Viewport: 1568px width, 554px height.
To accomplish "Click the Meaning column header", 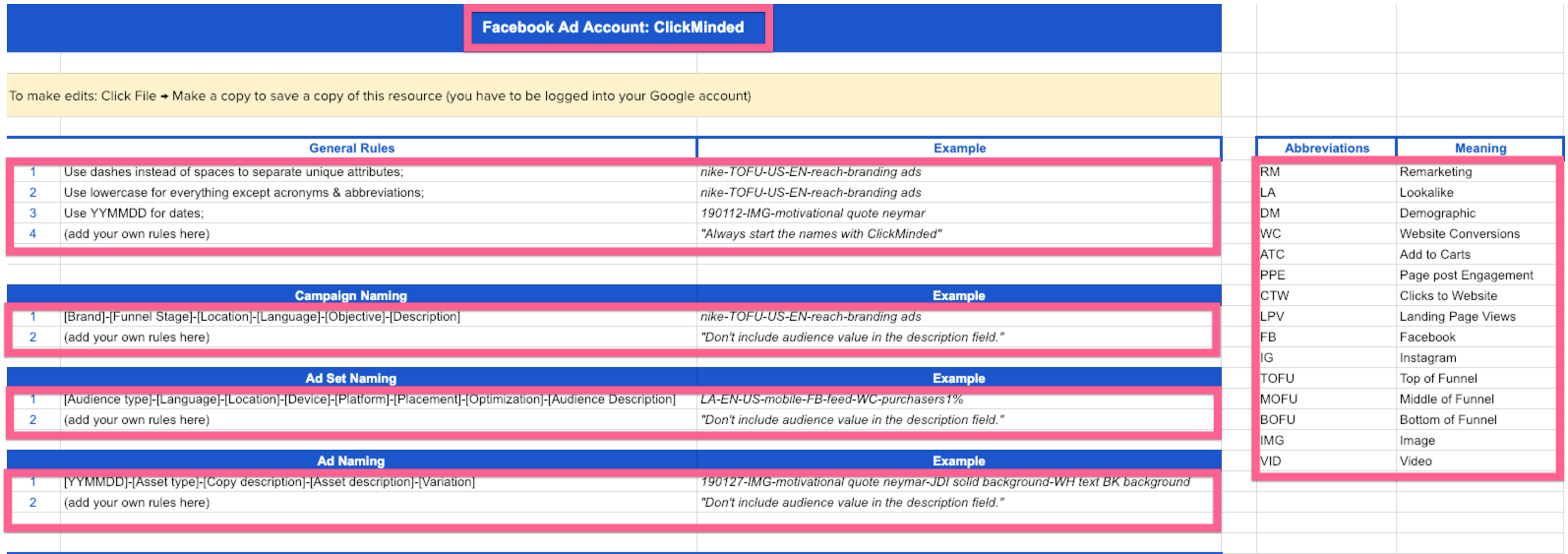I will (1479, 149).
